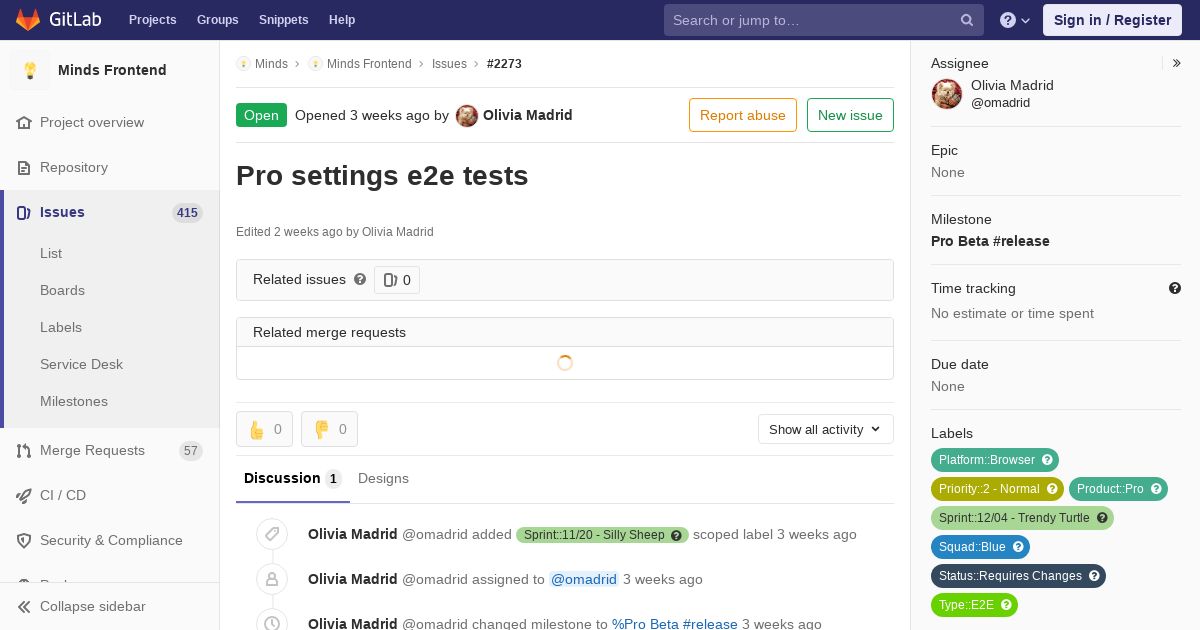Click the Type::E2E label help icon
This screenshot has width=1200, height=630.
click(x=1006, y=605)
